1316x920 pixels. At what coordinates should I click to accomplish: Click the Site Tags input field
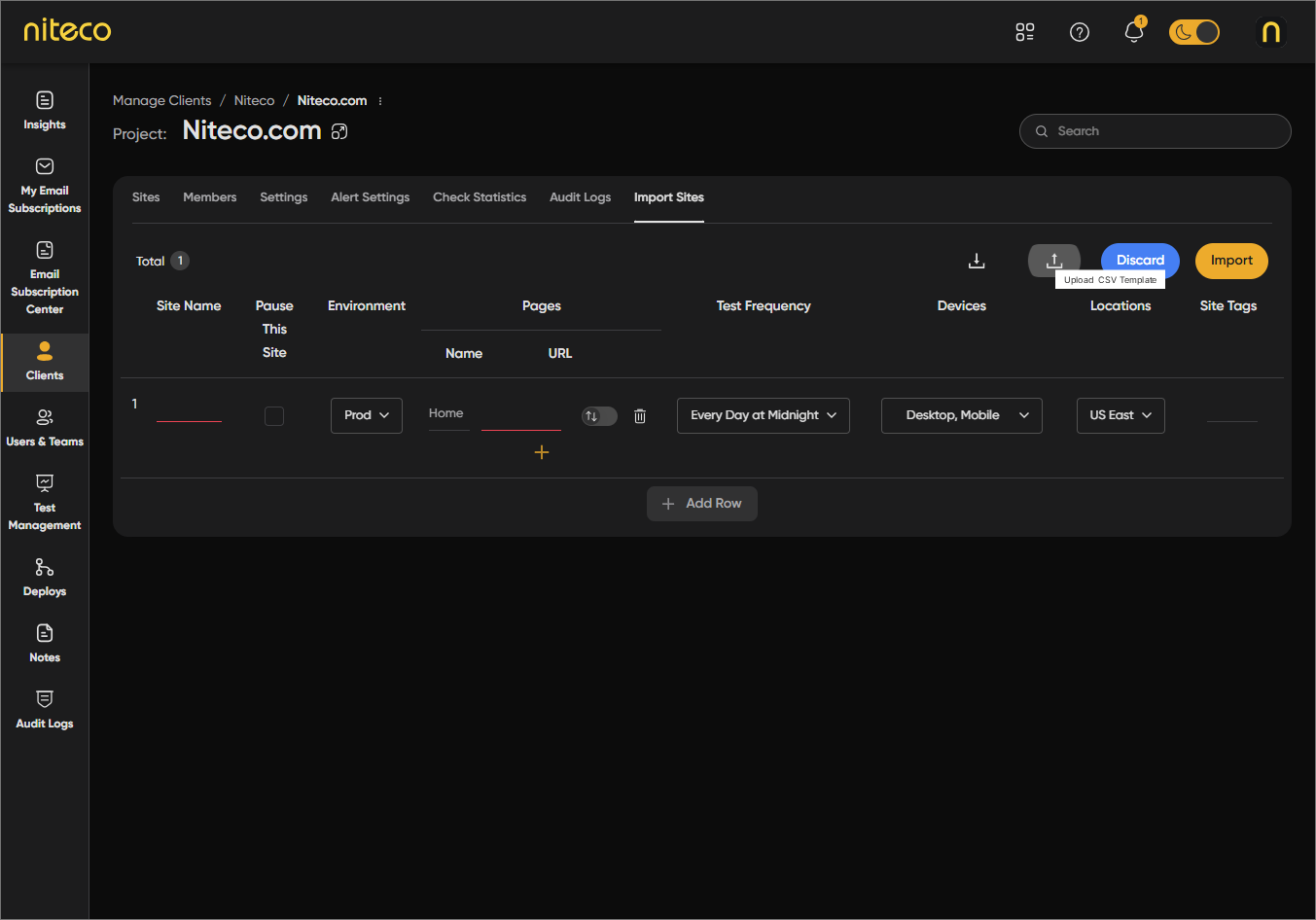1231,412
